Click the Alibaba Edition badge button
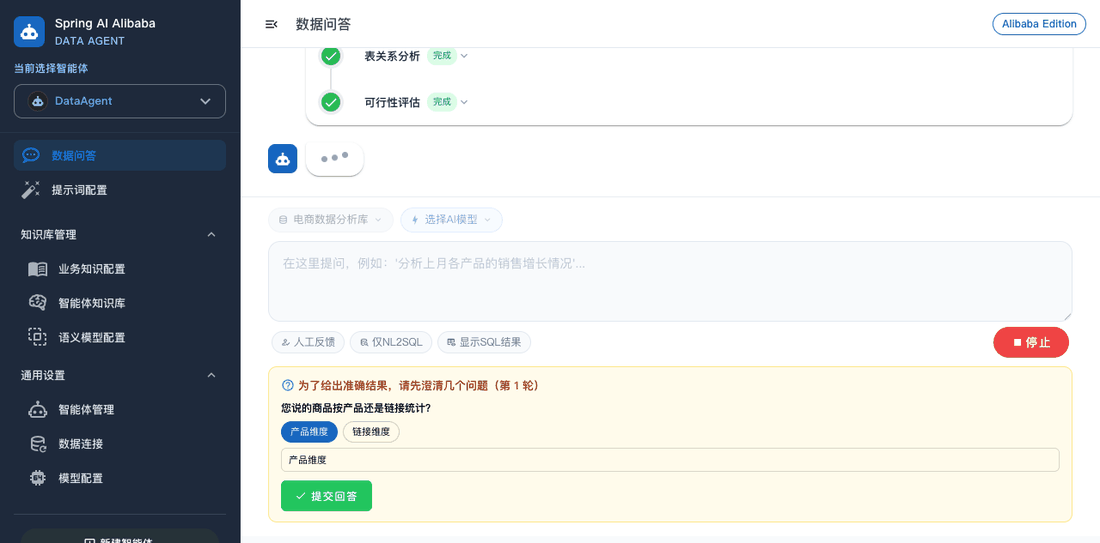 coord(1039,24)
